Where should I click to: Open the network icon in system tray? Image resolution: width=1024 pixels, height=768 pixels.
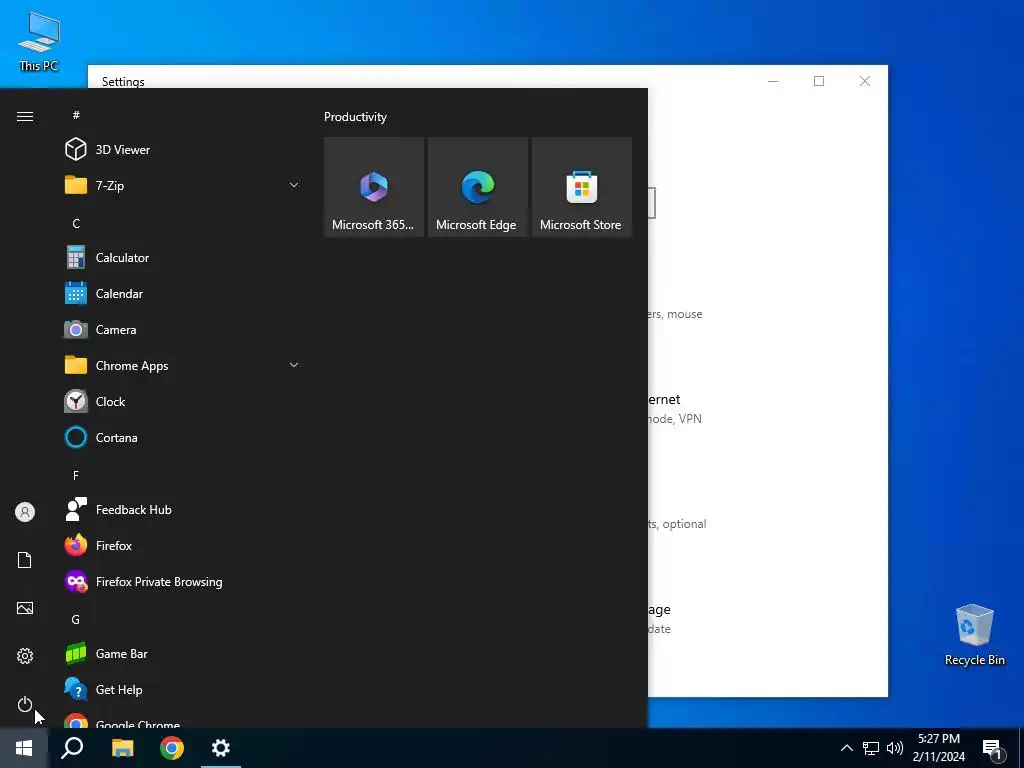click(871, 748)
